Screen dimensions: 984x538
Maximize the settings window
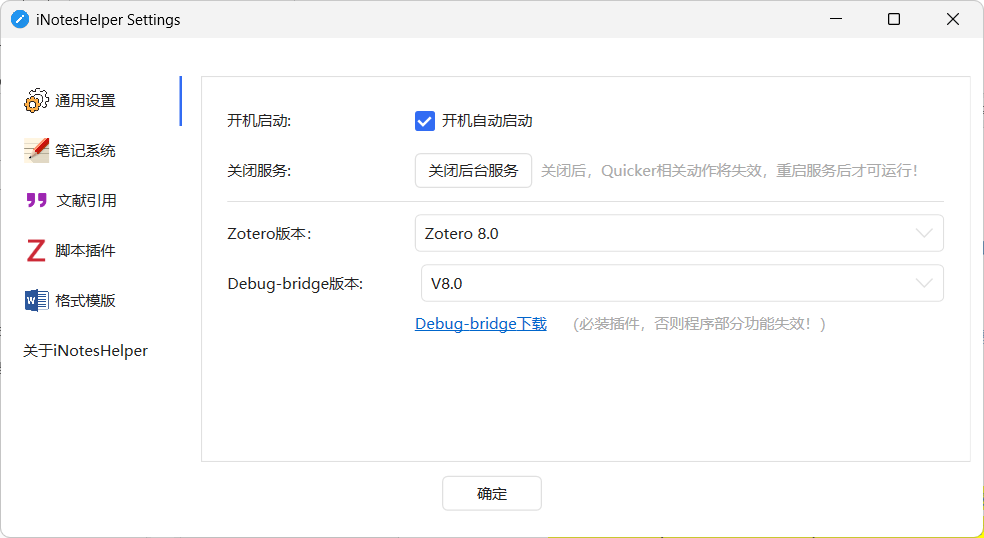point(894,19)
